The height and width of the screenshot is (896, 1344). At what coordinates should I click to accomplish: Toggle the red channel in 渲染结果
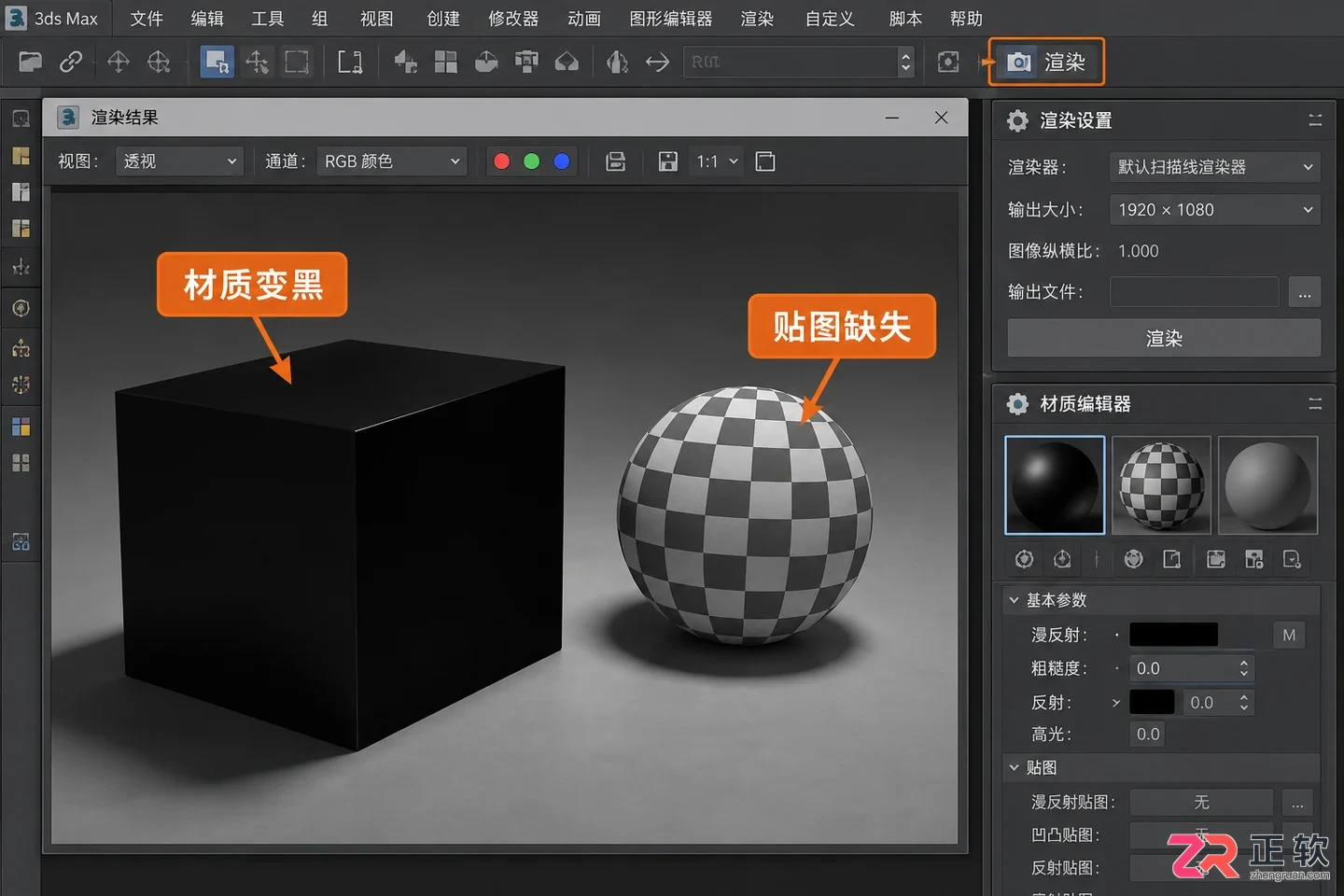[x=501, y=161]
